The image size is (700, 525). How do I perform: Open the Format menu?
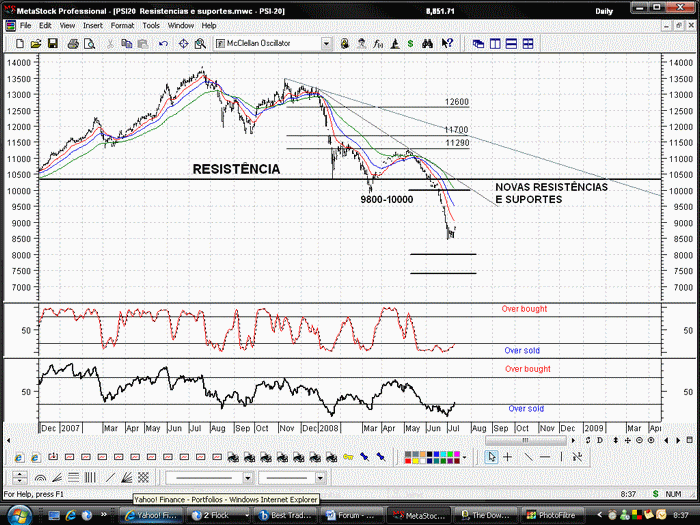pyautogui.click(x=122, y=25)
